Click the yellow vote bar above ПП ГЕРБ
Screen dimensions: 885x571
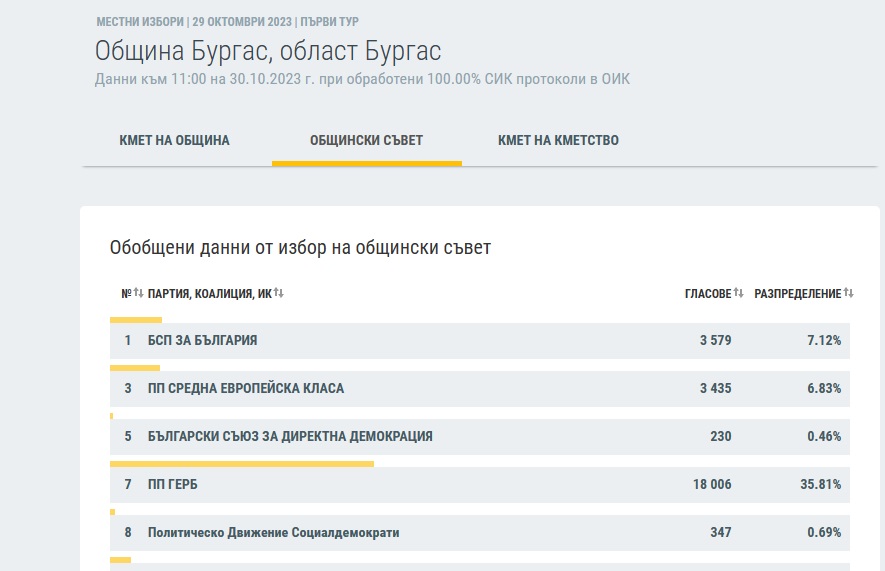coord(241,464)
